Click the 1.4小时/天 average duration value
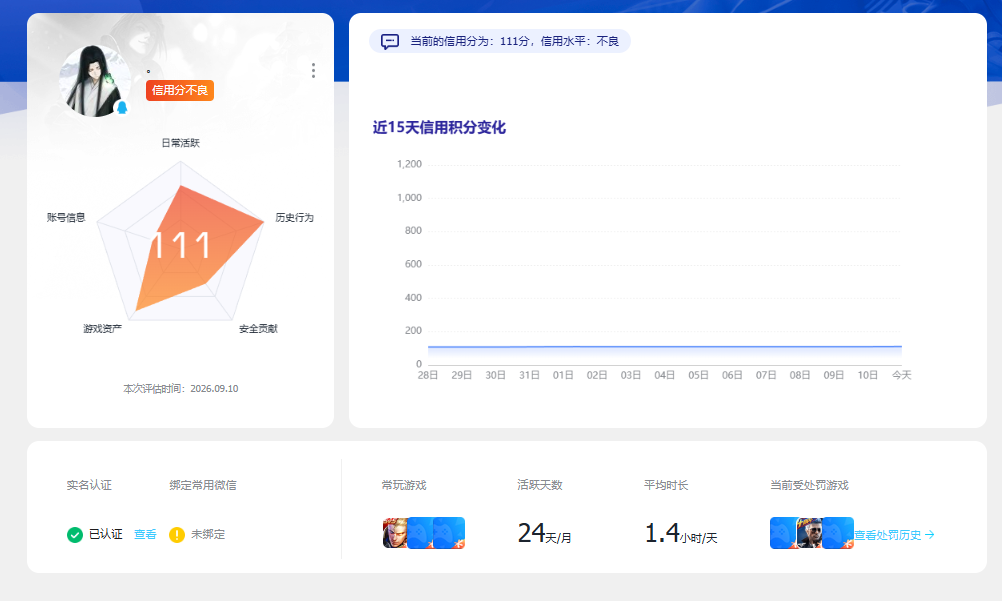Viewport: 1002px width, 601px height. [681, 533]
